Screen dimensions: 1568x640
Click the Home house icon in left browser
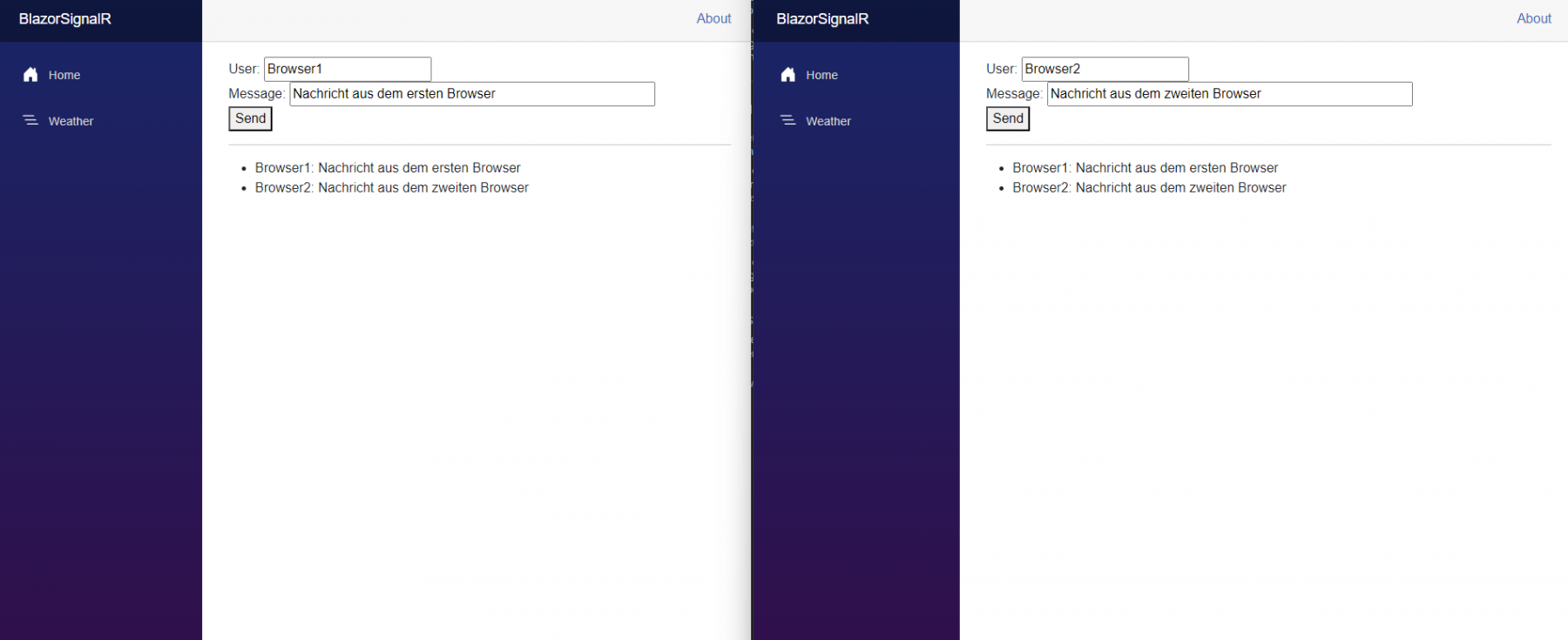tap(30, 75)
